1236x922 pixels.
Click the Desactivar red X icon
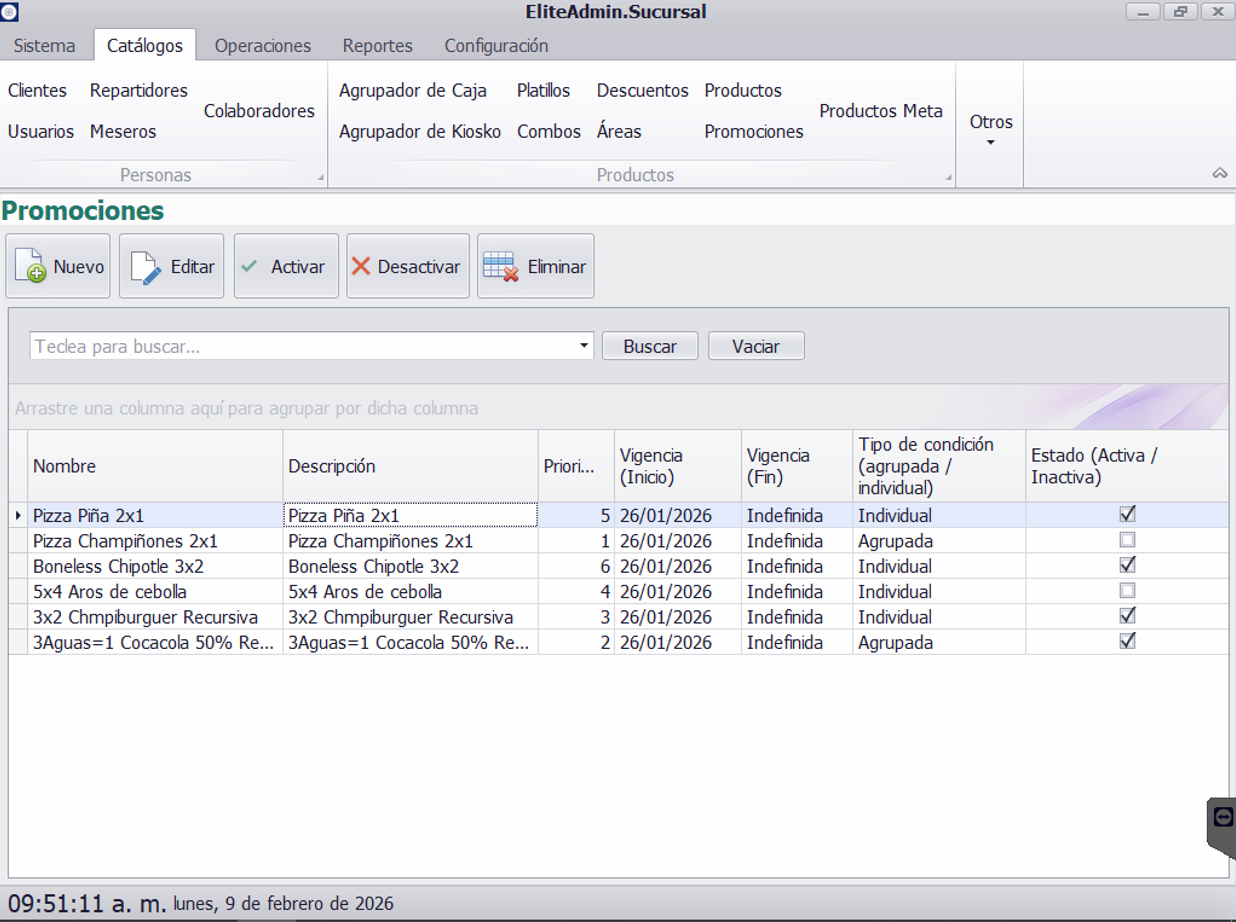click(x=361, y=267)
